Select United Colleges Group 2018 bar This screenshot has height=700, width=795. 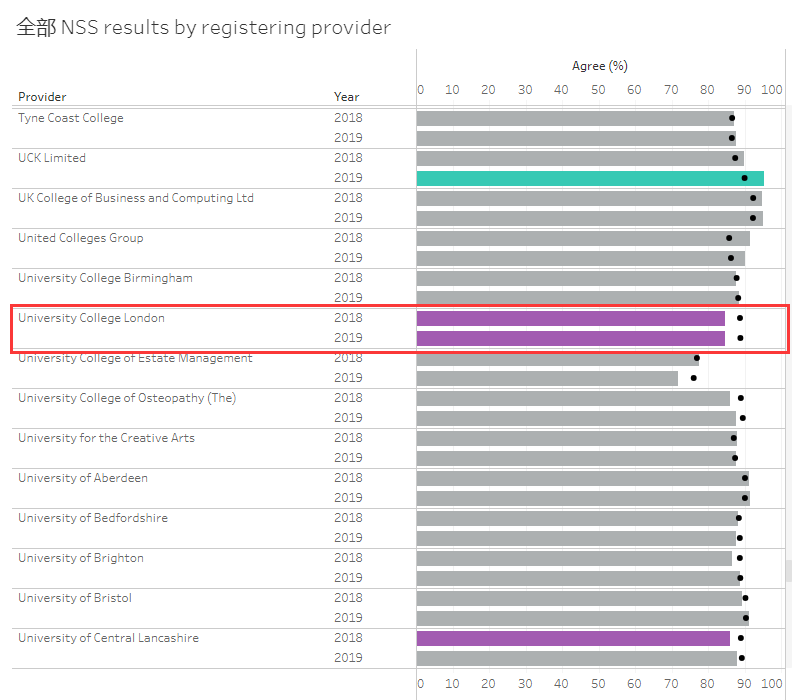(x=583, y=238)
